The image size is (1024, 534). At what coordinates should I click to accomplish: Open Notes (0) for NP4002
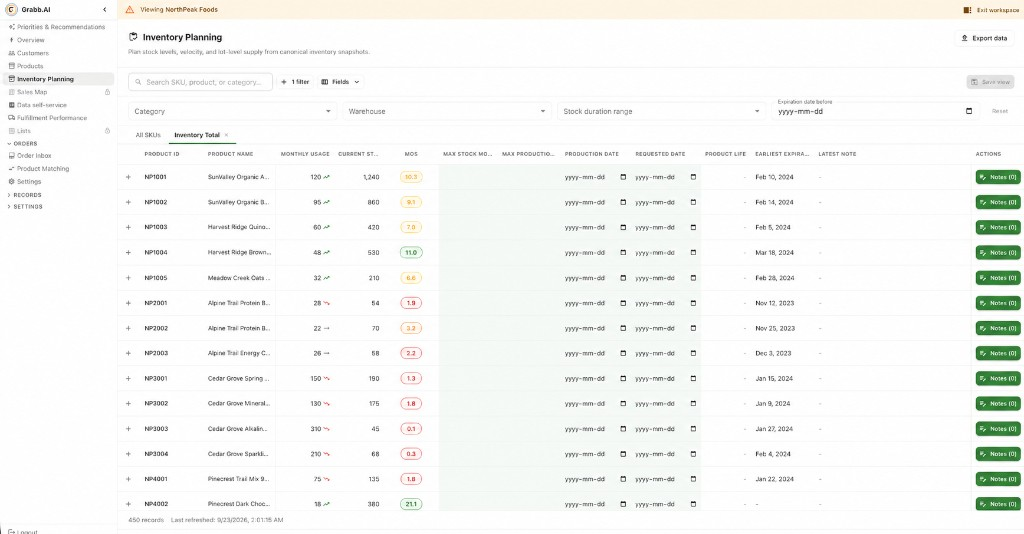(x=998, y=504)
